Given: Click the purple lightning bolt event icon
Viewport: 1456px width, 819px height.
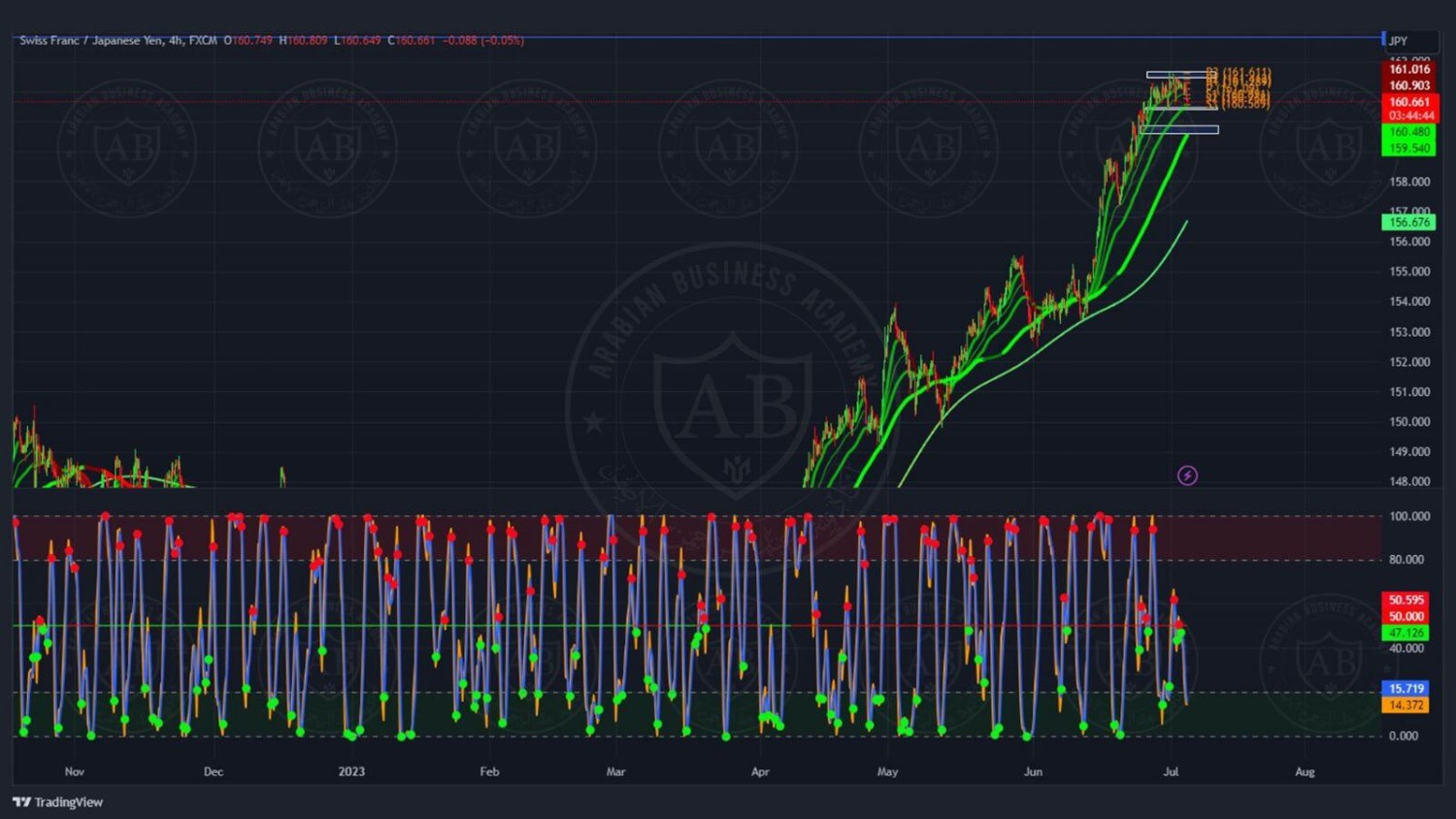Looking at the screenshot, I should [1187, 475].
